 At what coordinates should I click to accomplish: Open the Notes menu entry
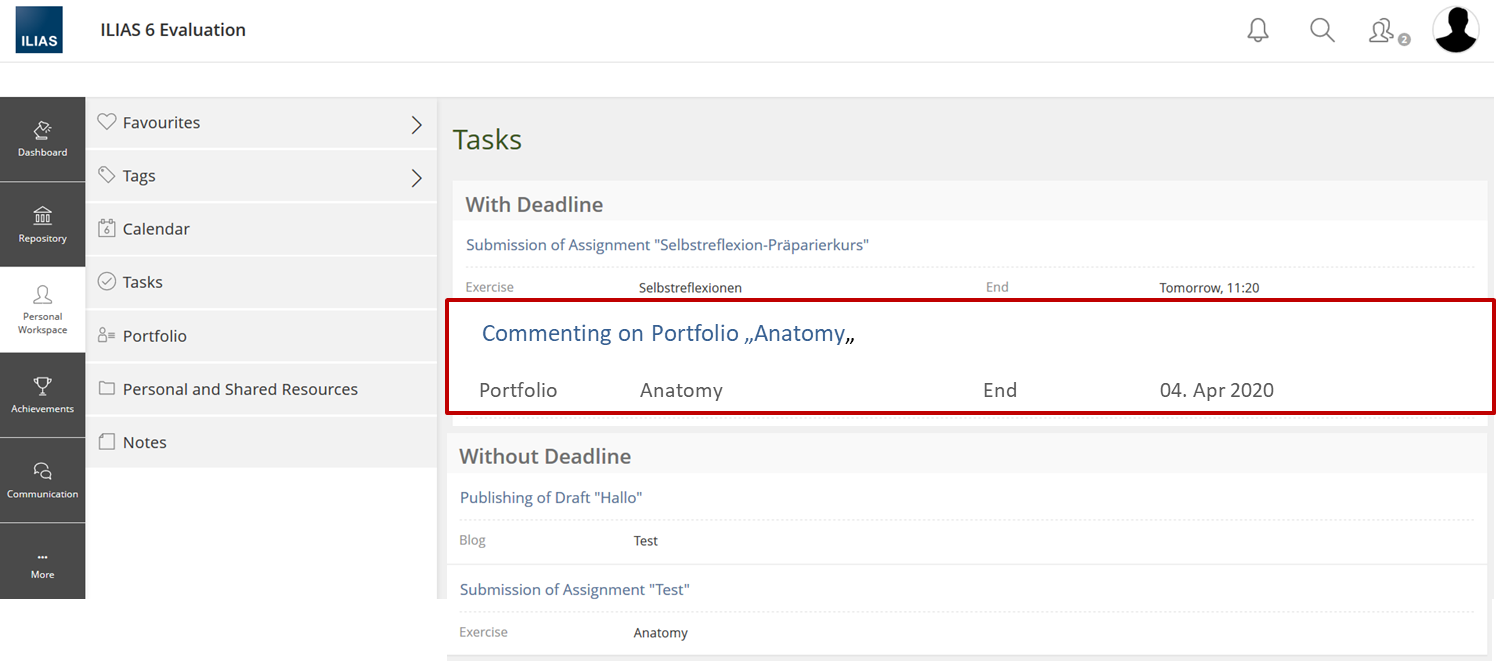coord(144,442)
